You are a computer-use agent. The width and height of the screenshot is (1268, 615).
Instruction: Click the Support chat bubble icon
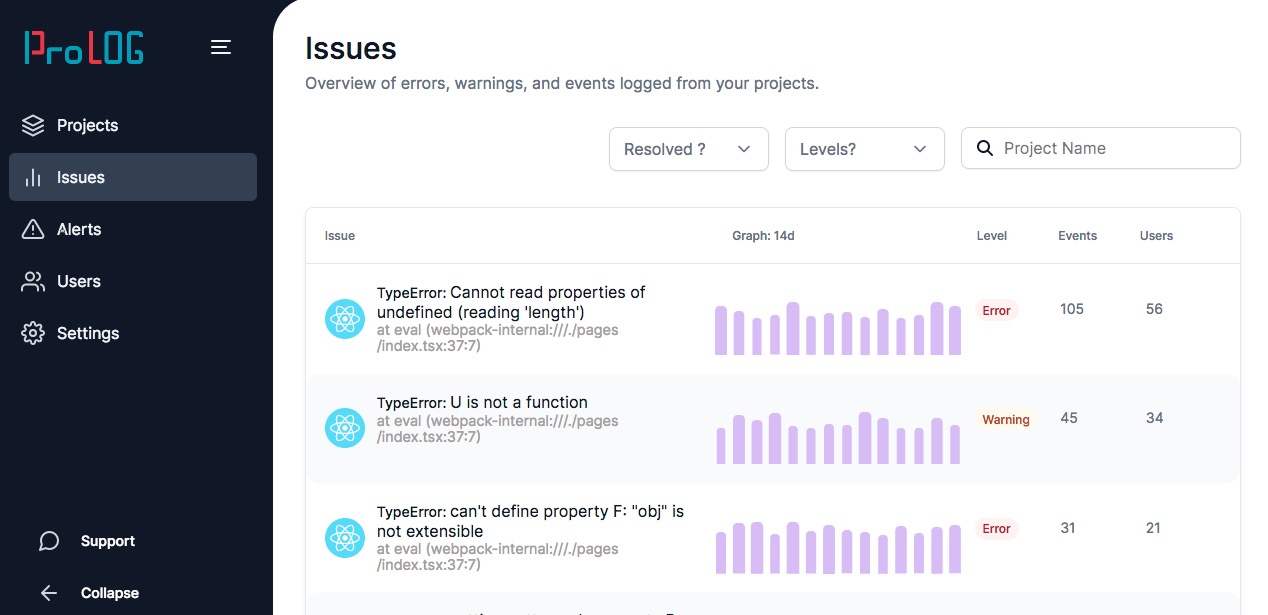[49, 541]
